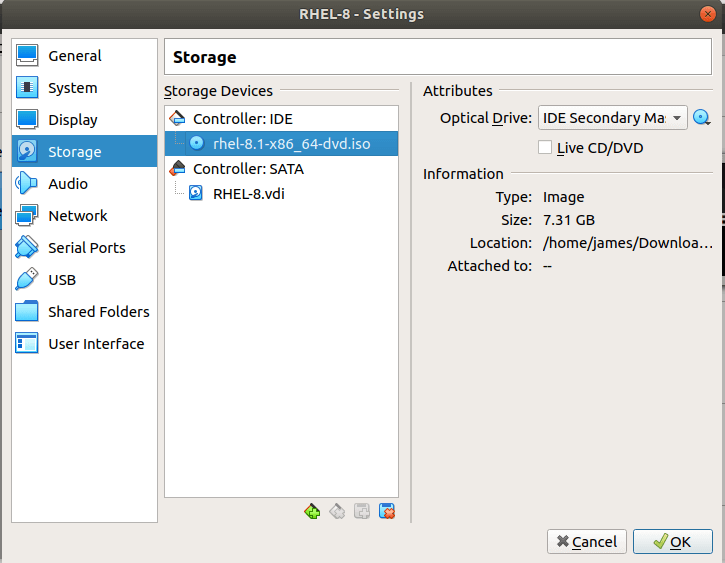Go to the Audio settings section
Image resolution: width=725 pixels, height=563 pixels.
click(x=67, y=184)
